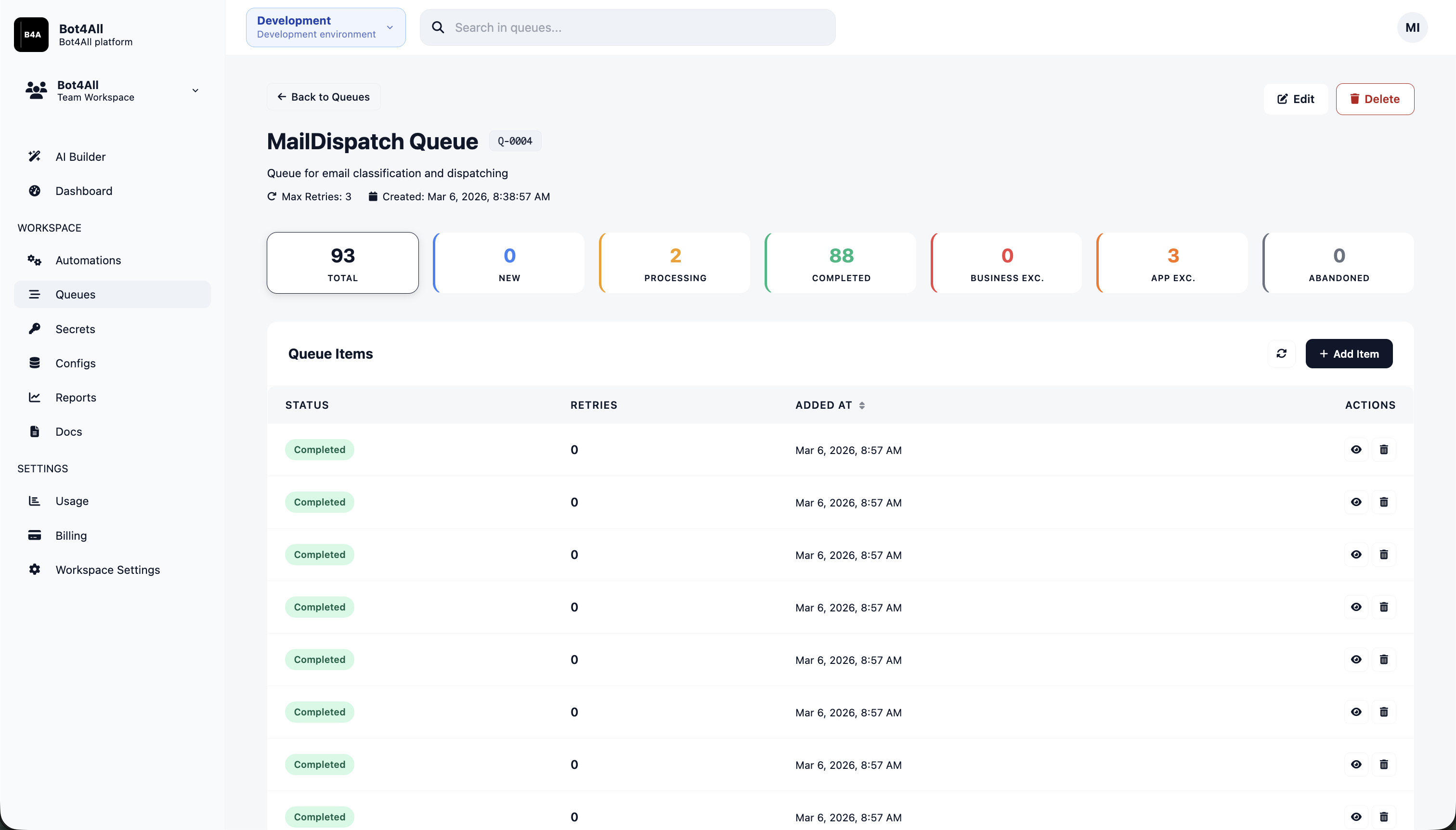Go back using Back to Queues

[x=323, y=97]
